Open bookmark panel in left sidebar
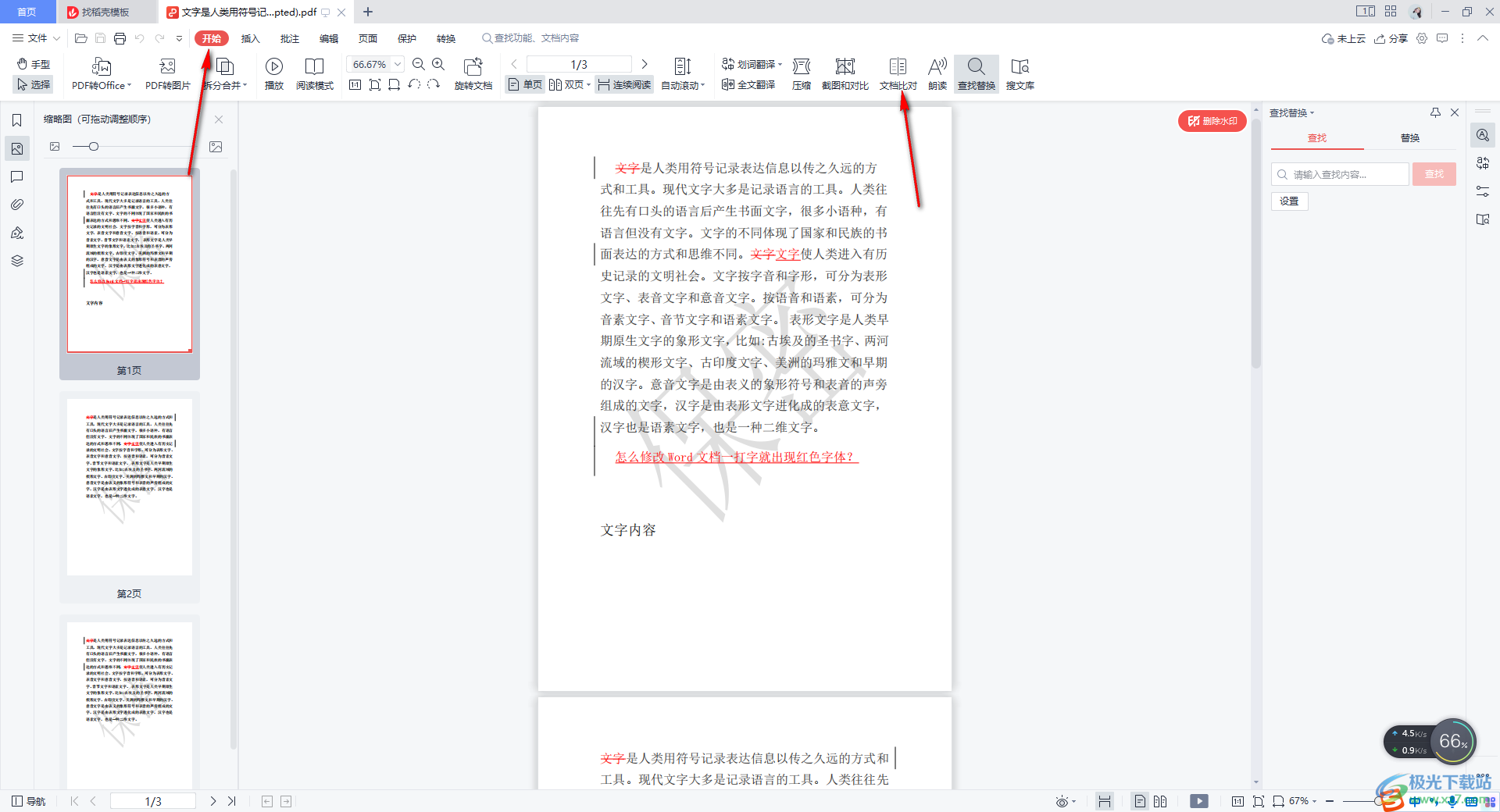Screen dimensions: 1500x812 [17, 120]
